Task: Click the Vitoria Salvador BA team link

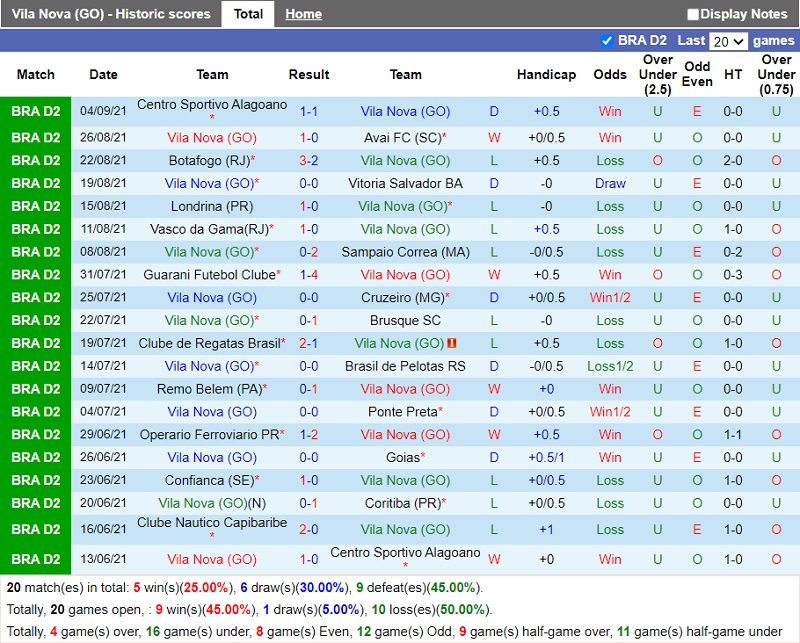Action: tap(405, 183)
